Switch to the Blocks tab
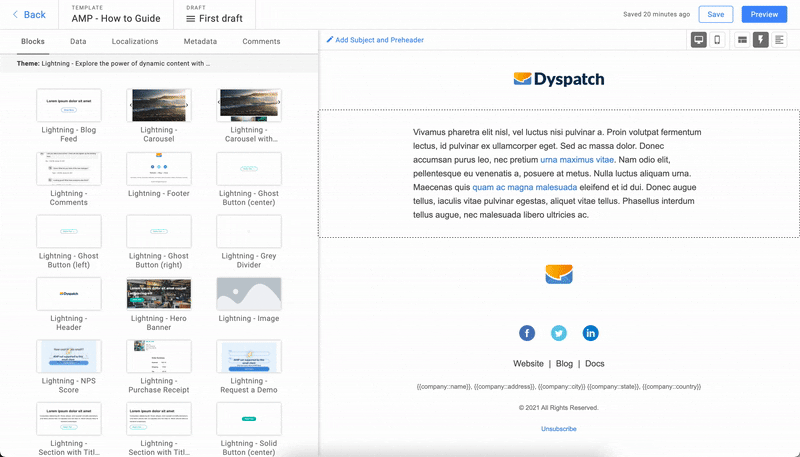Viewport: 800px width, 457px height. point(33,41)
